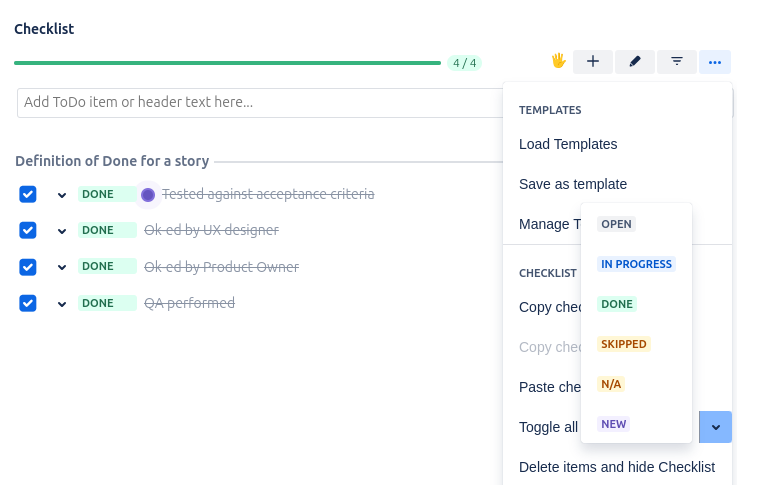This screenshot has height=485, width=759.
Task: Open the blue Toggle all status dropdown arrow
Action: pyautogui.click(x=716, y=427)
